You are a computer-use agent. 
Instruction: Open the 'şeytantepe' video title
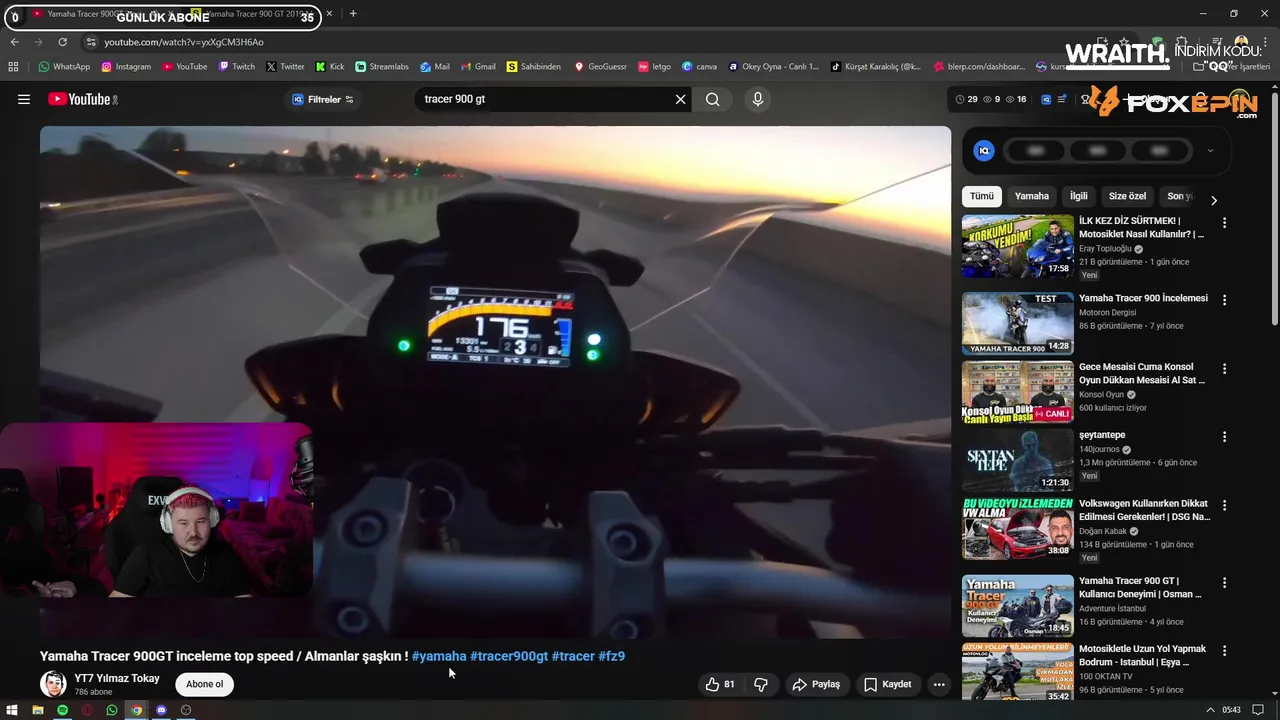tap(1102, 435)
